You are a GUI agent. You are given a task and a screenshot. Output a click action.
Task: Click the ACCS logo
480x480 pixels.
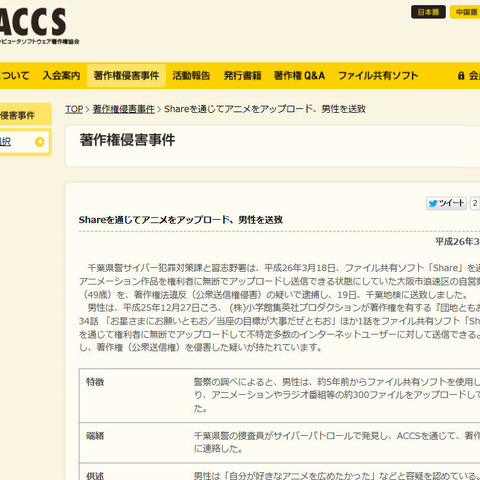coord(36,26)
